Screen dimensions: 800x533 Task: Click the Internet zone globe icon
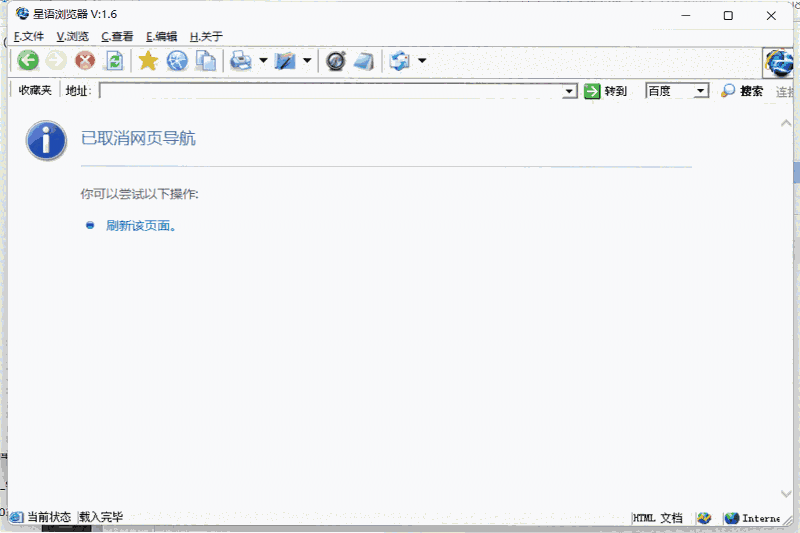coord(732,518)
